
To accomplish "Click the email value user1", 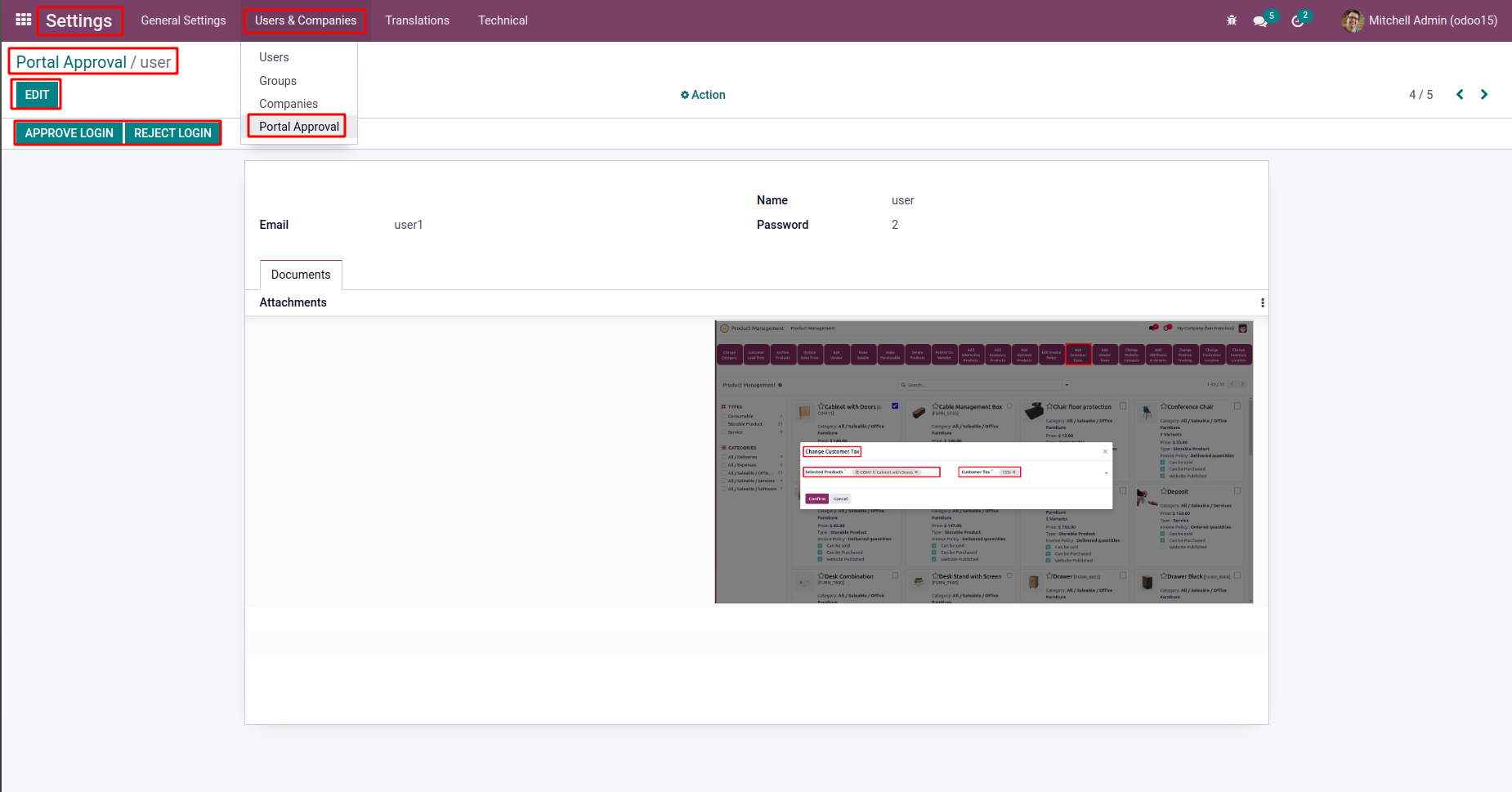I will click(x=409, y=225).
